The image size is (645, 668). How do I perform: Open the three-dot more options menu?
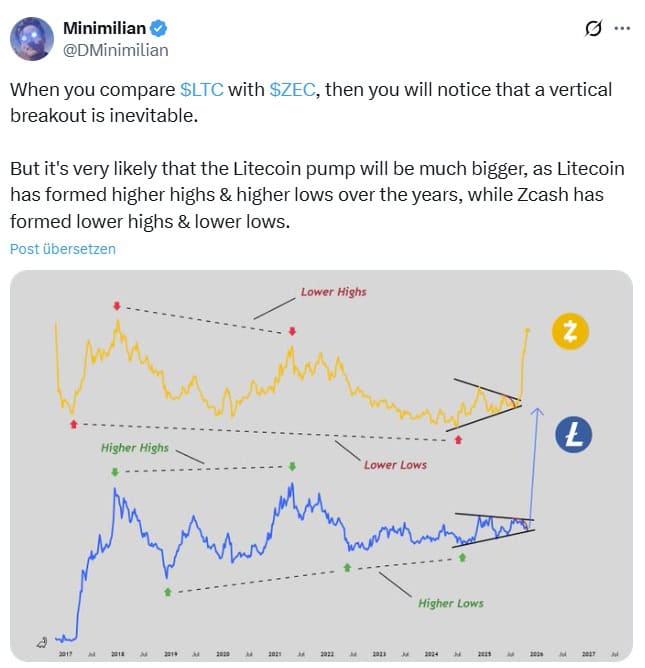[x=622, y=29]
